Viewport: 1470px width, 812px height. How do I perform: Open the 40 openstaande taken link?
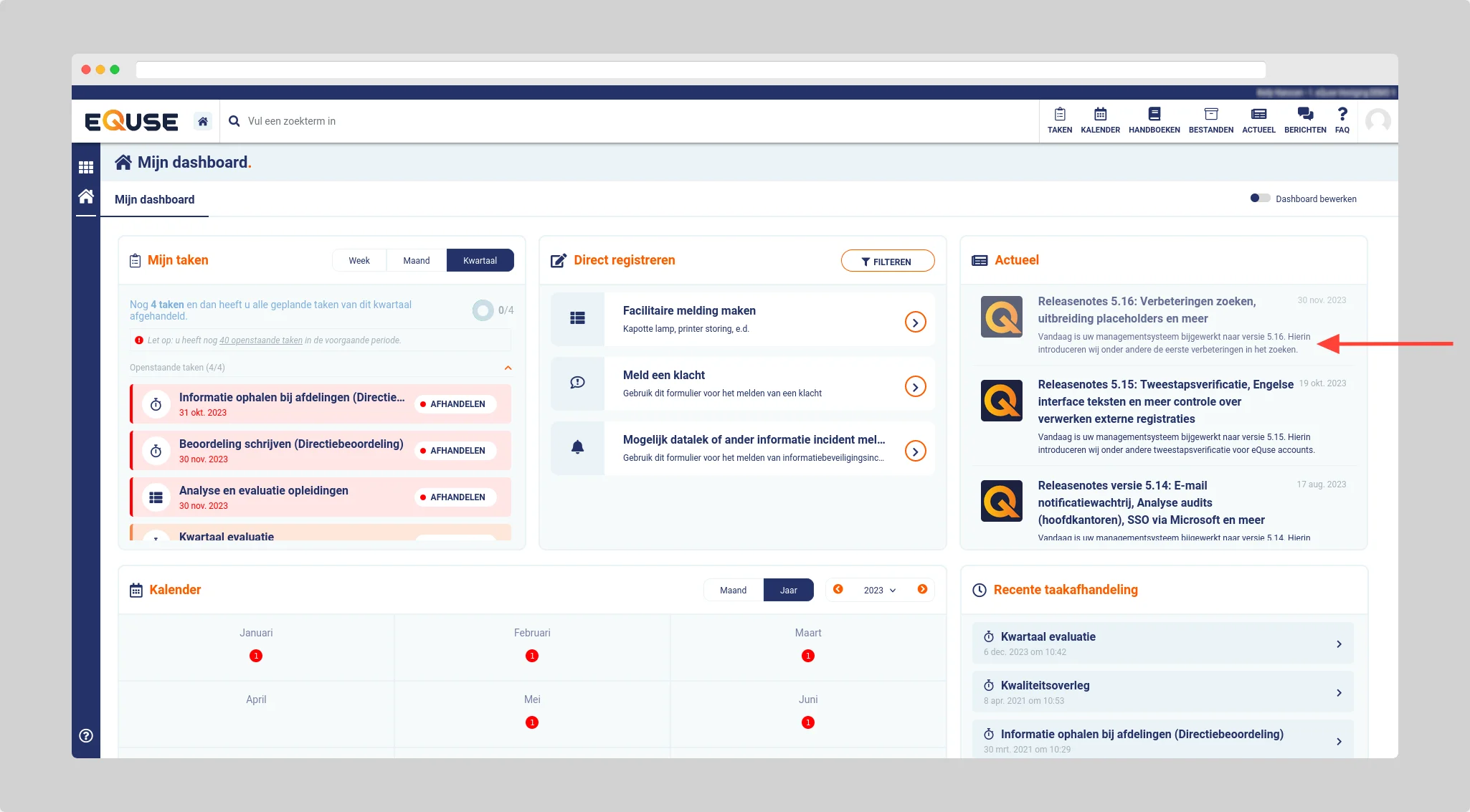[x=261, y=340]
